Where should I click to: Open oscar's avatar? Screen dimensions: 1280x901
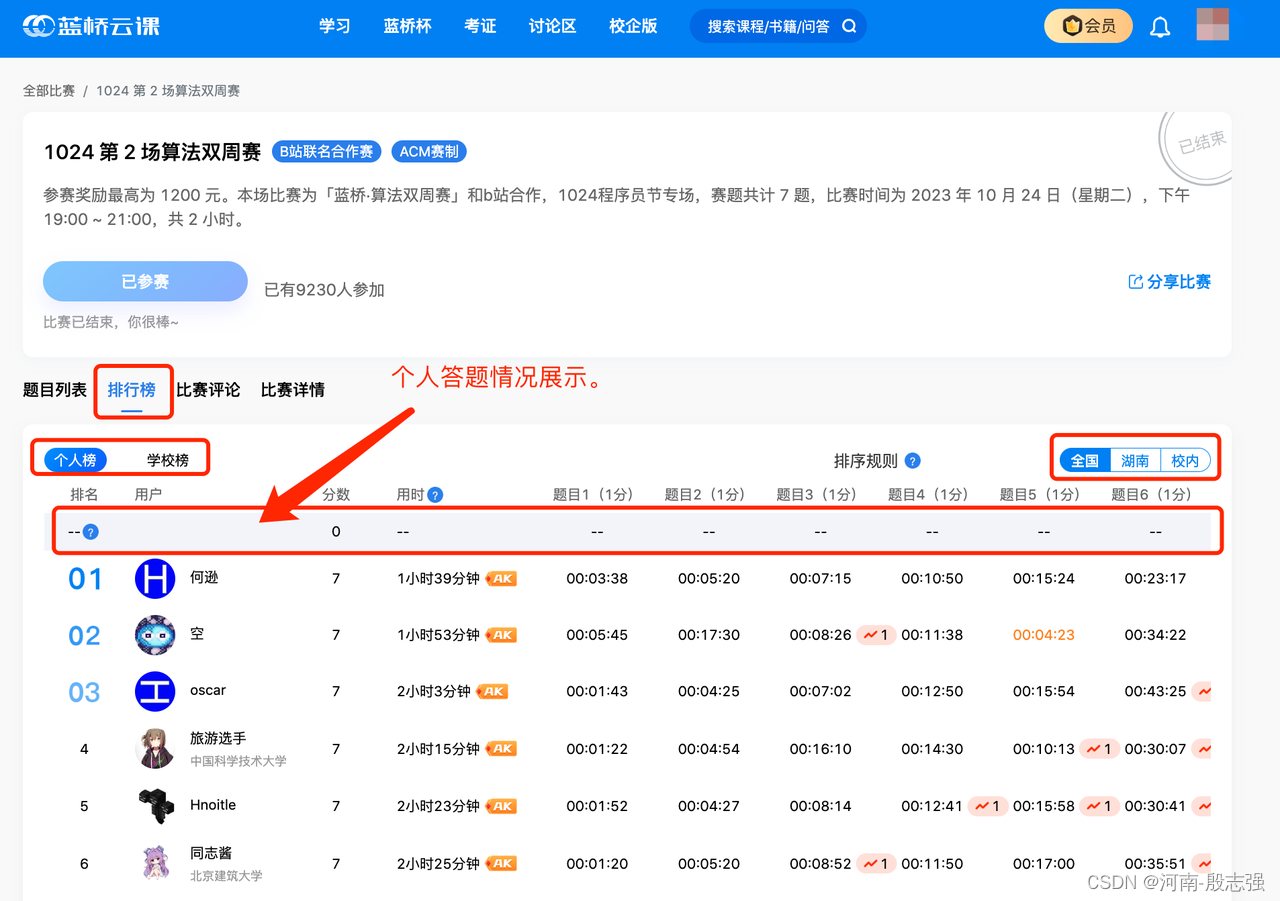click(x=155, y=691)
